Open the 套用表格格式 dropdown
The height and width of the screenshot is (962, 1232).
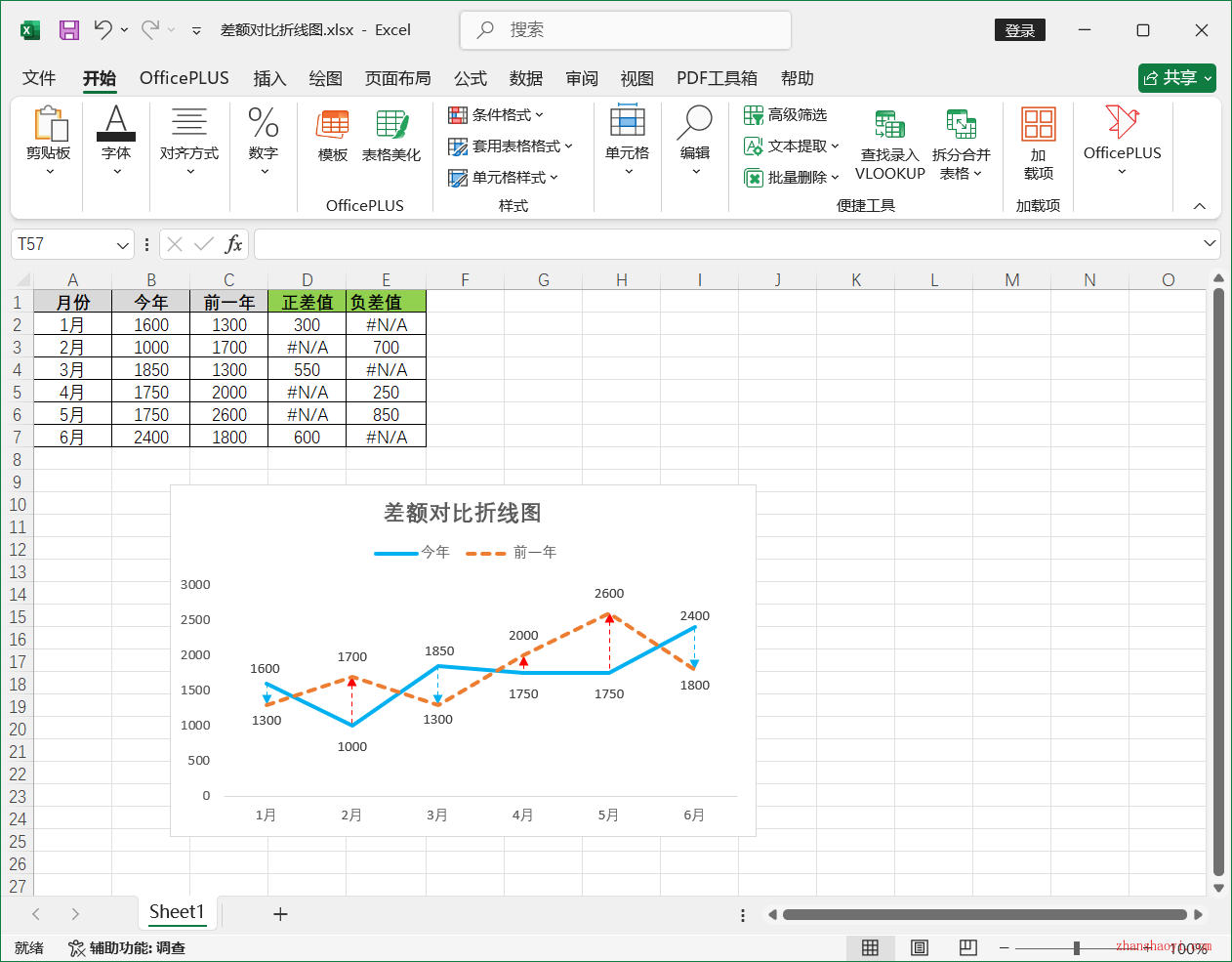[x=511, y=146]
